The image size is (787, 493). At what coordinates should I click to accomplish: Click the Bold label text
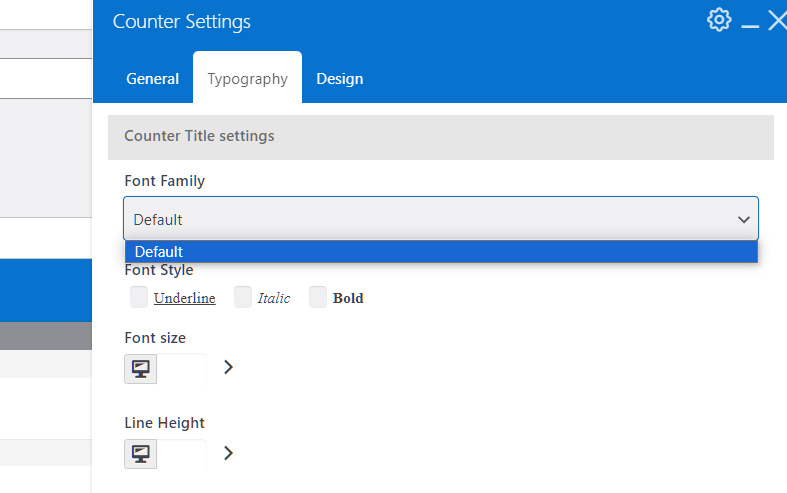(x=348, y=298)
